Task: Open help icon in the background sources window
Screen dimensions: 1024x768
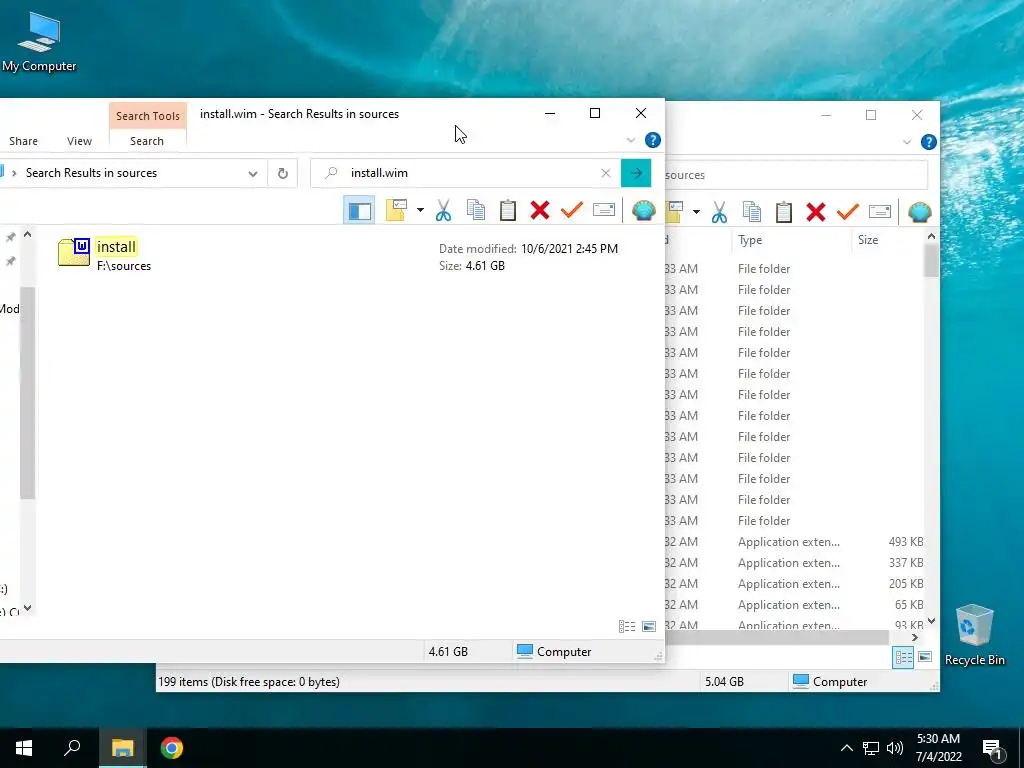Action: tap(928, 142)
